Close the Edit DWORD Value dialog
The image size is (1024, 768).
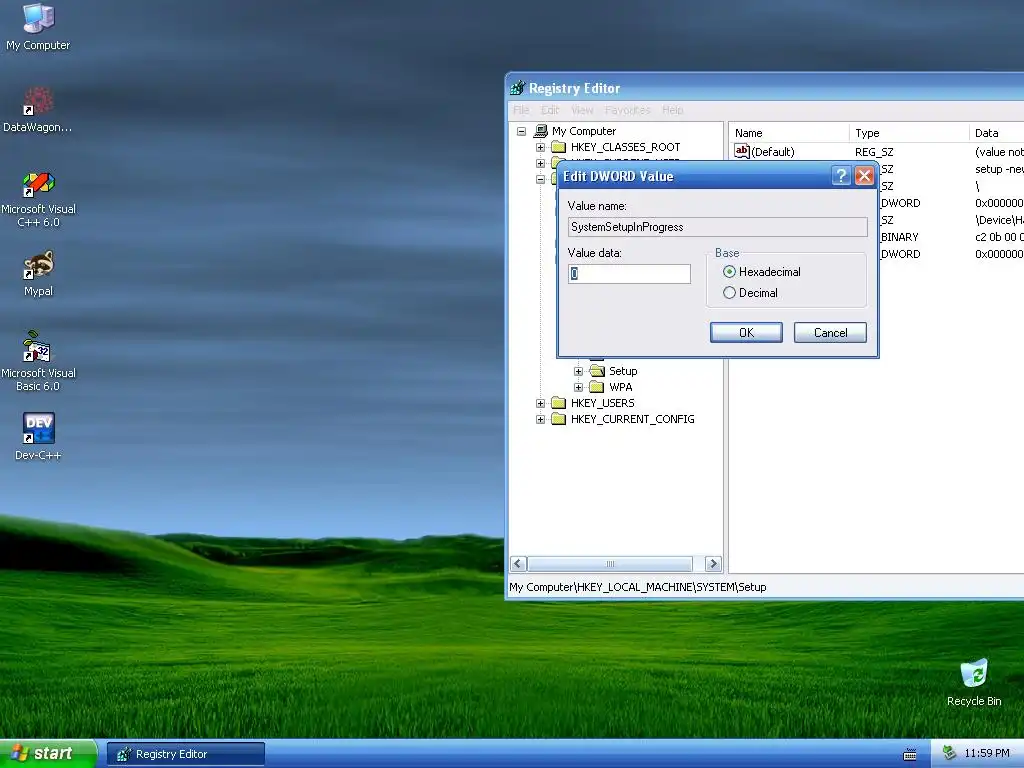pyautogui.click(x=864, y=176)
